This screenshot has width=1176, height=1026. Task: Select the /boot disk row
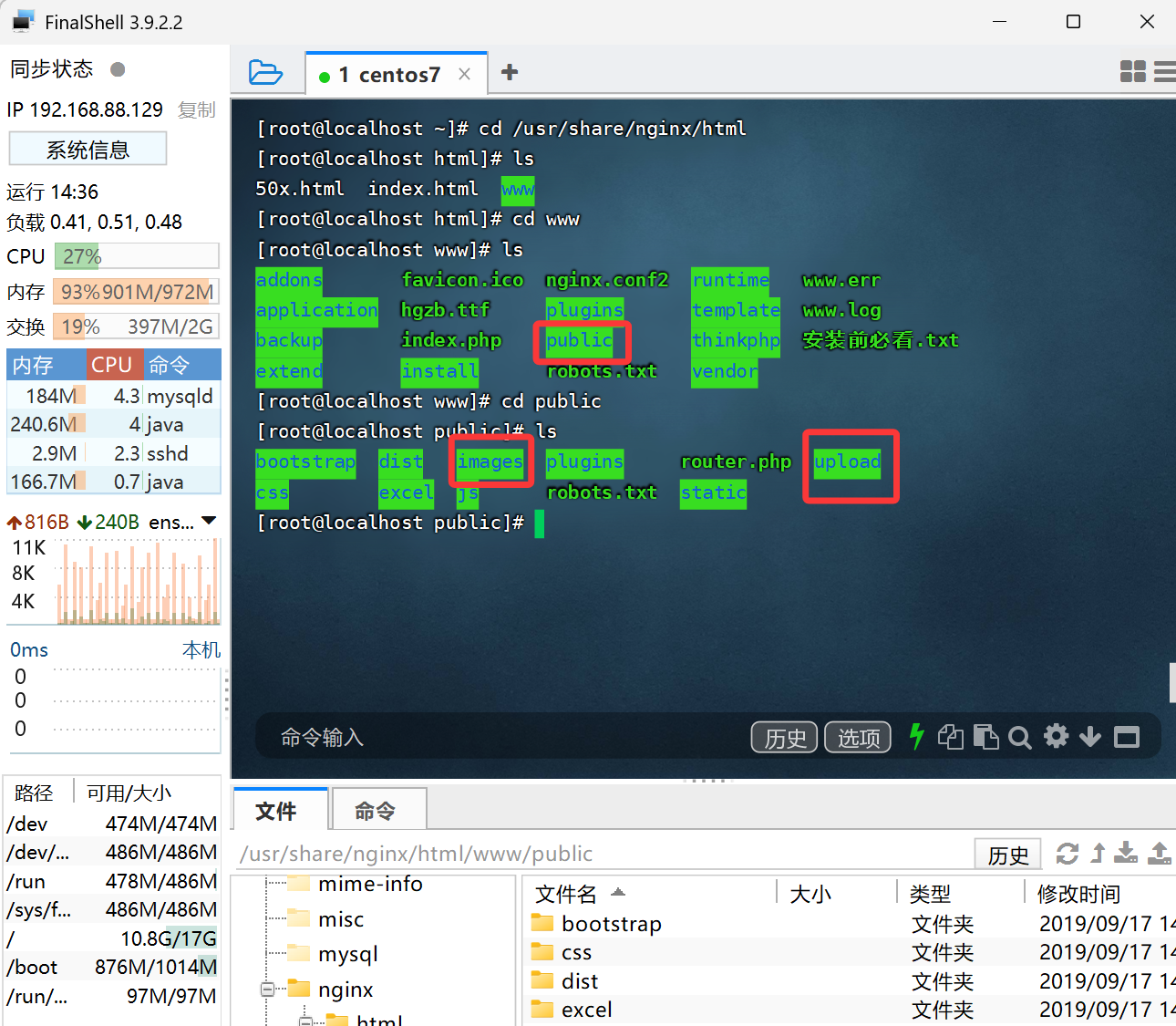[x=113, y=967]
